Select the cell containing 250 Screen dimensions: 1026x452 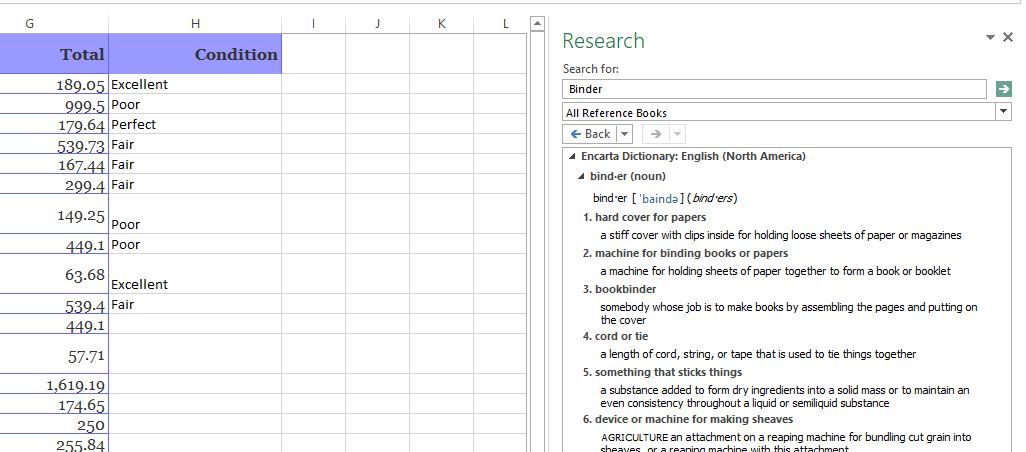click(x=54, y=424)
